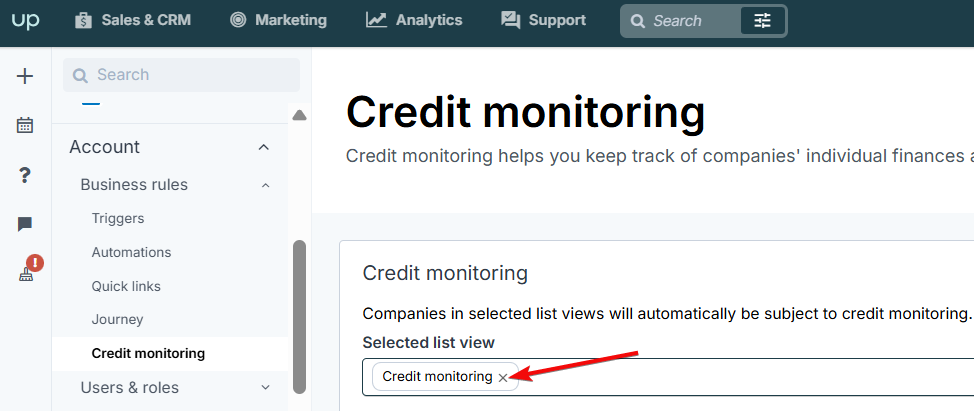The height and width of the screenshot is (411, 974).
Task: Open the Support menu
Action: 544,20
